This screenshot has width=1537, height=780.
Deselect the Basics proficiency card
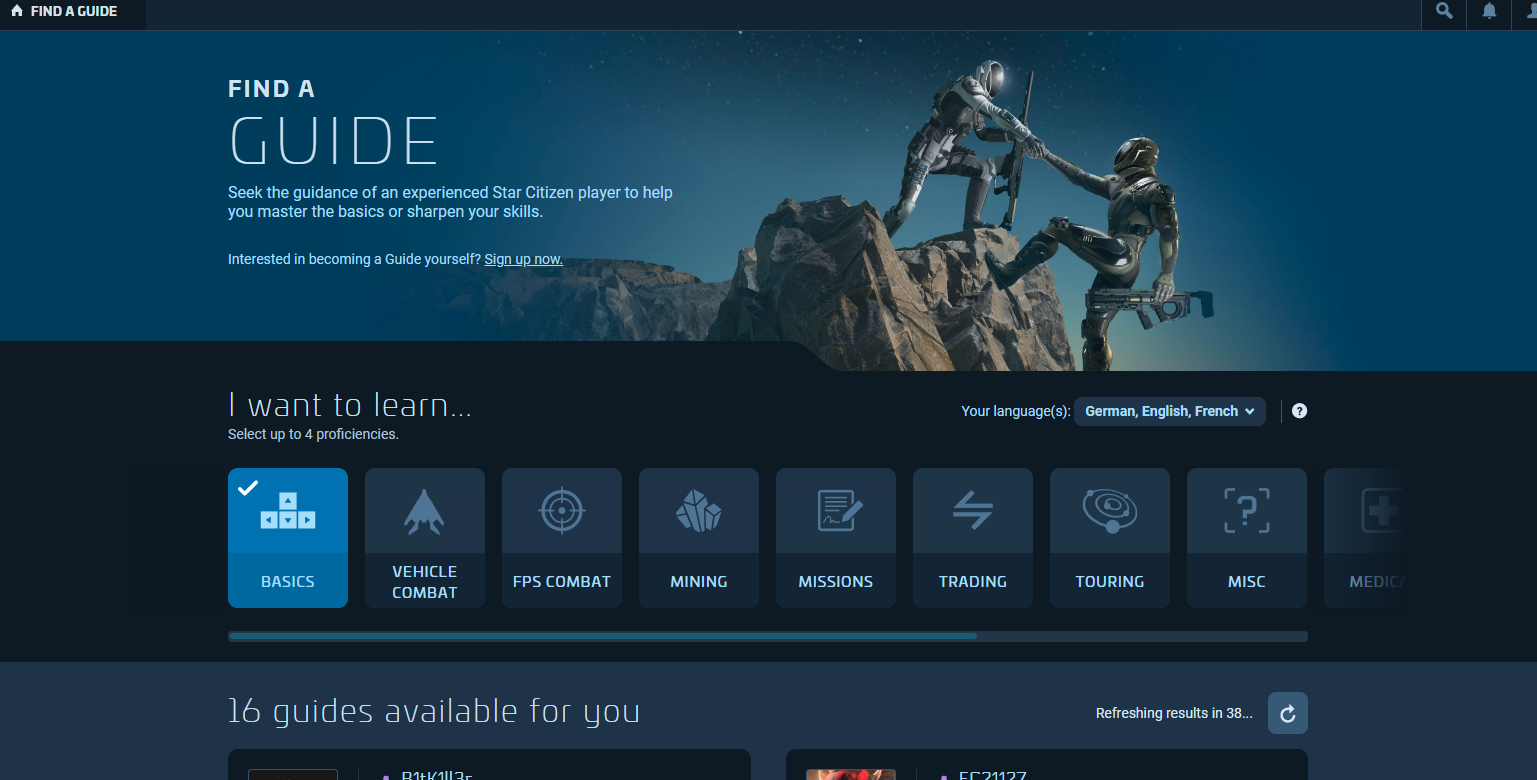pos(288,538)
